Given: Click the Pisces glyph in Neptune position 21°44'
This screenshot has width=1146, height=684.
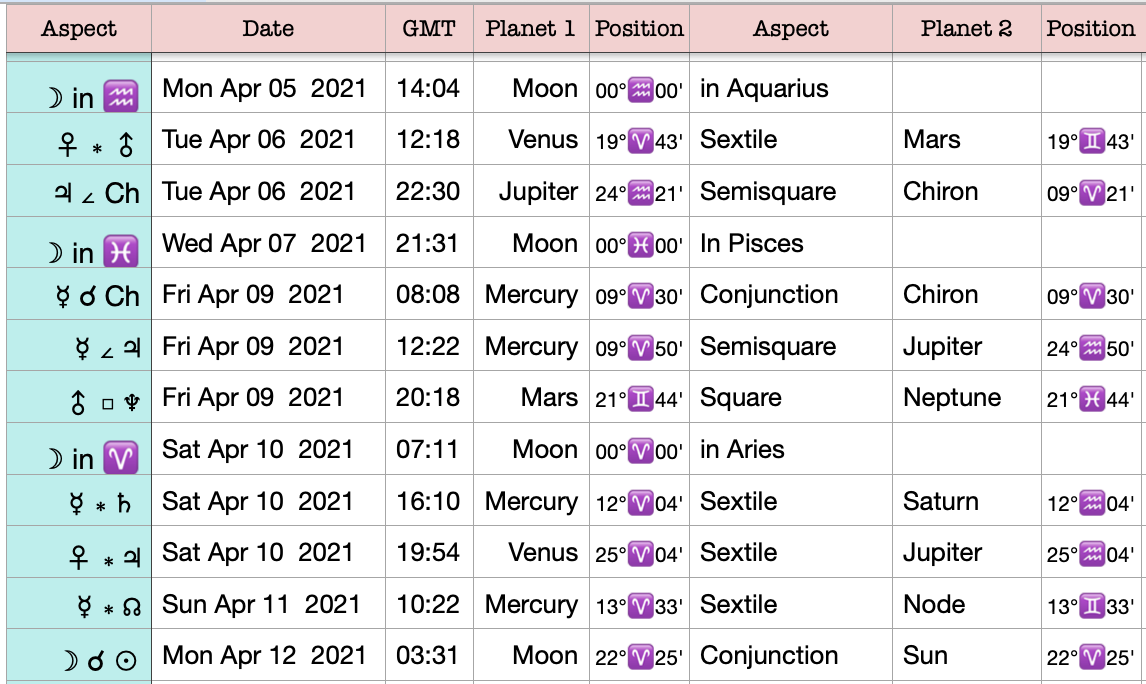Looking at the screenshot, I should click(1092, 399).
